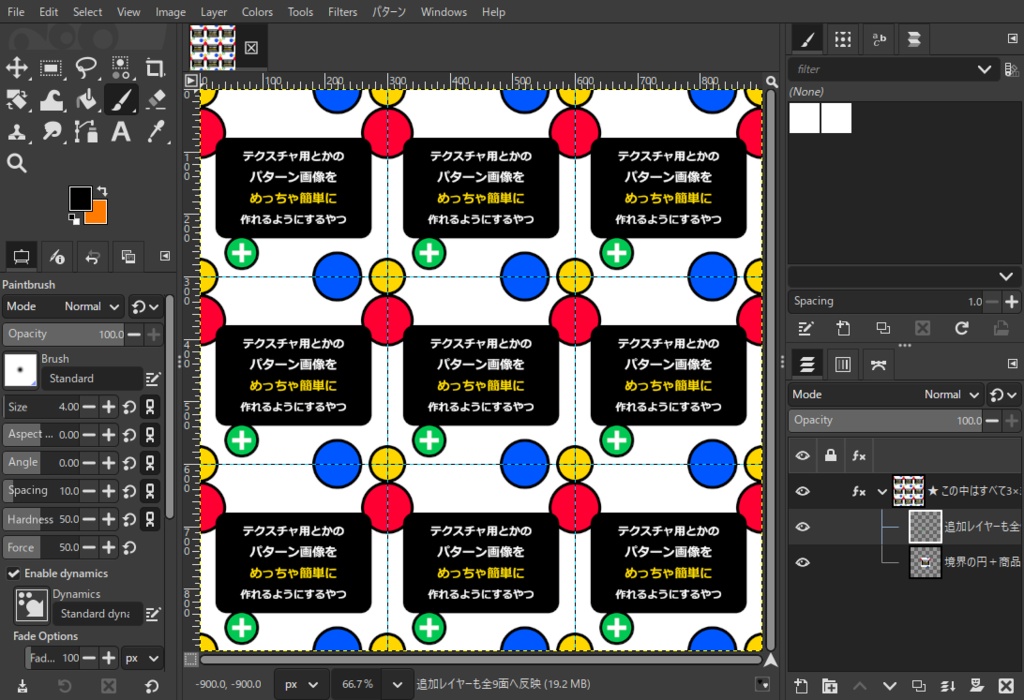Duplicate the selected layer

918,686
